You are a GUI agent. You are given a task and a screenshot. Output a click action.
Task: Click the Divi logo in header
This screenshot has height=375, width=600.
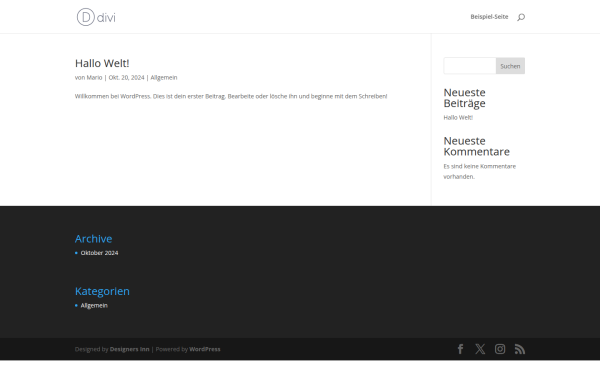[x=96, y=17]
